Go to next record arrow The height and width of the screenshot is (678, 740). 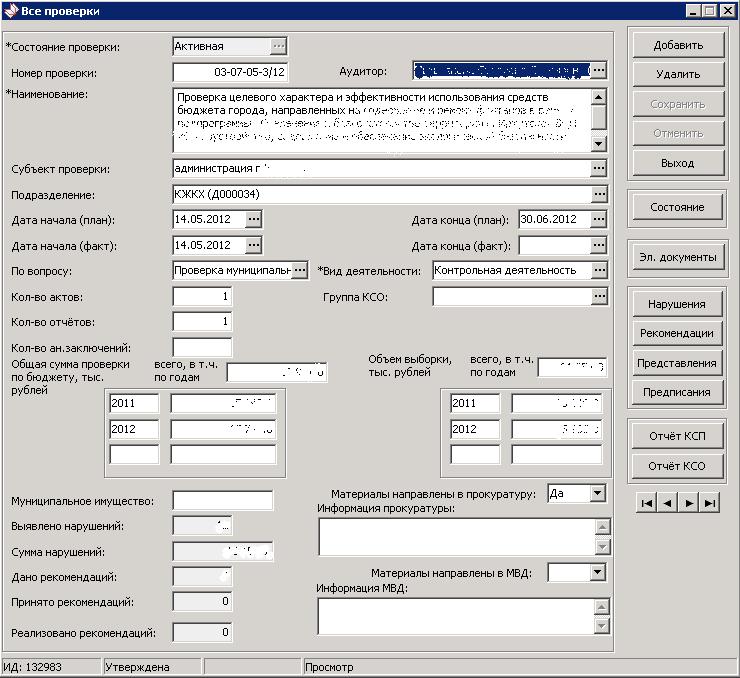click(x=689, y=503)
